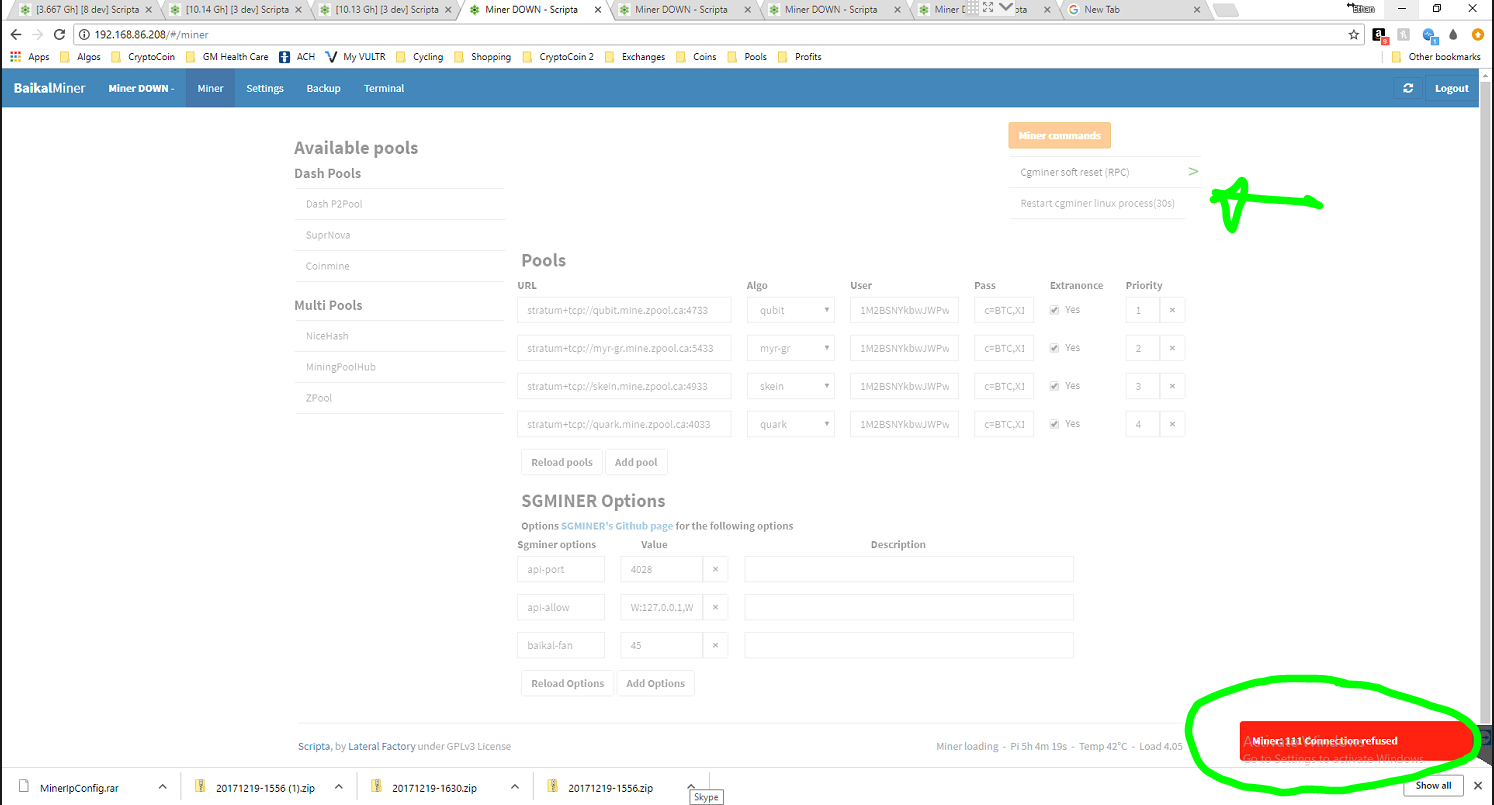Click the BaikalMiner brand logo
This screenshot has height=805, width=1494.
[x=49, y=88]
